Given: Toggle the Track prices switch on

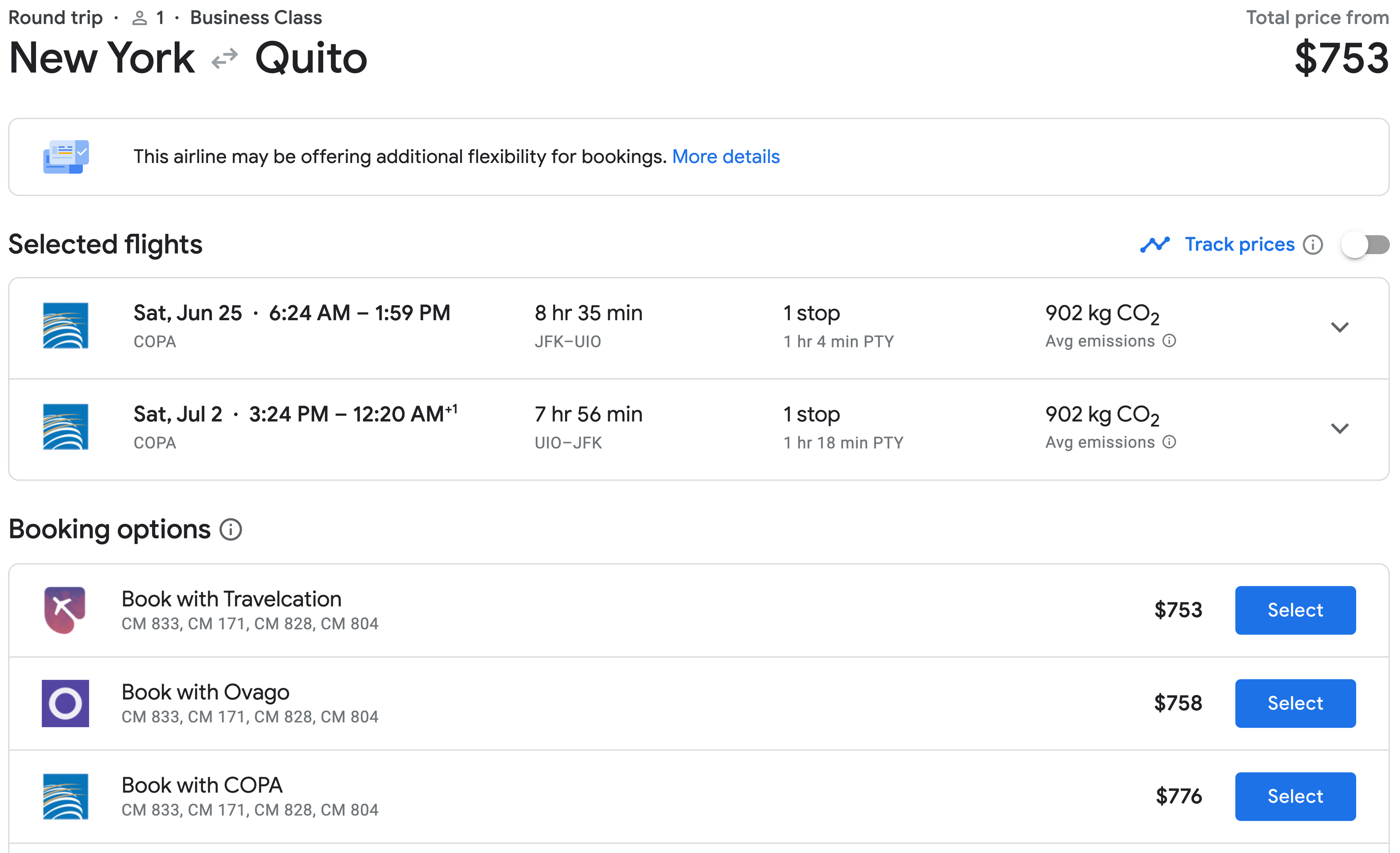Looking at the screenshot, I should 1365,245.
